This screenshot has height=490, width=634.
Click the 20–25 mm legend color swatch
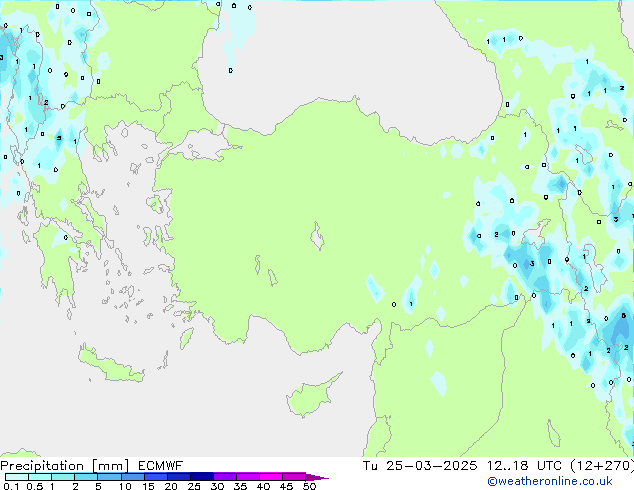178,477
